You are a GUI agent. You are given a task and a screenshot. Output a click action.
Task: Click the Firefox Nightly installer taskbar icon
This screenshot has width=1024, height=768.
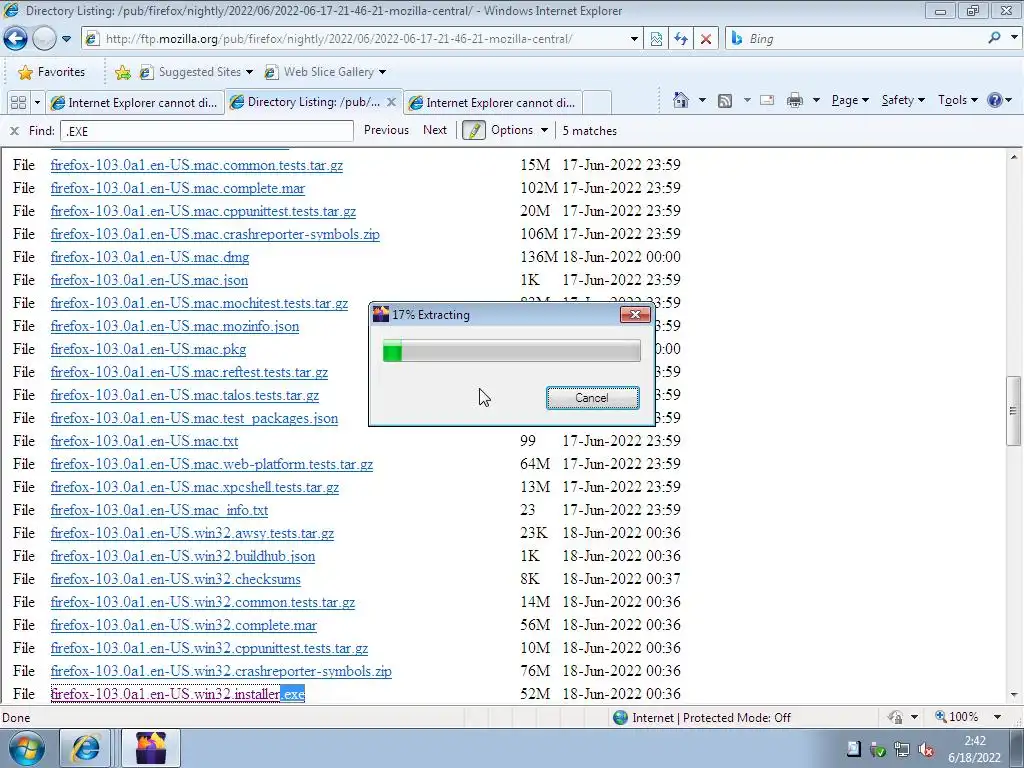click(x=150, y=748)
